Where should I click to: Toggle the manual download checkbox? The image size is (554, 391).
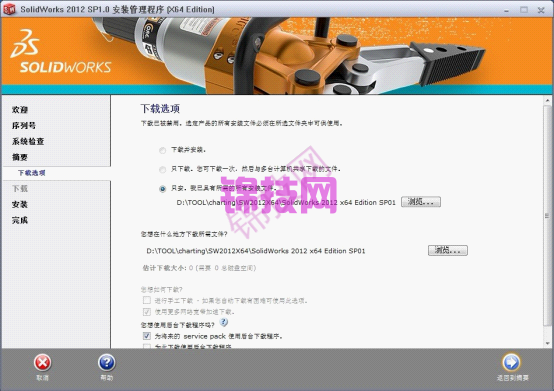click(x=147, y=300)
